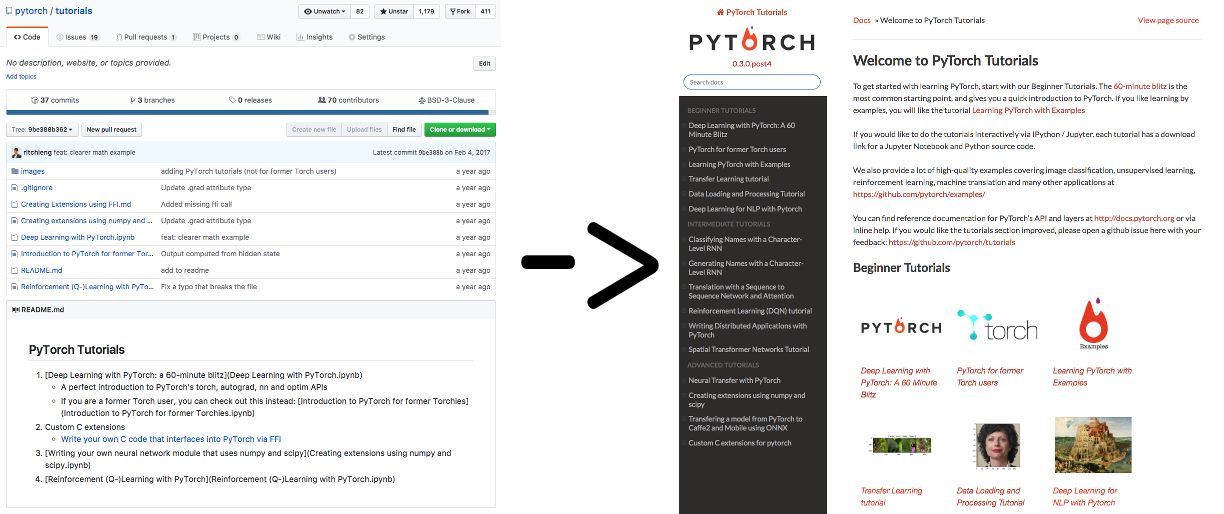Open the Clone or download dropdown

tap(460, 129)
